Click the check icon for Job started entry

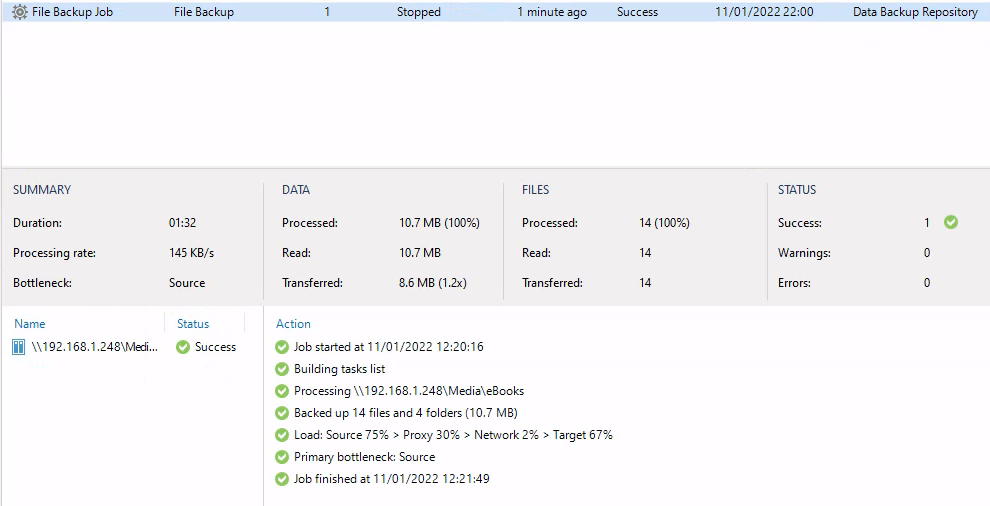coord(282,347)
